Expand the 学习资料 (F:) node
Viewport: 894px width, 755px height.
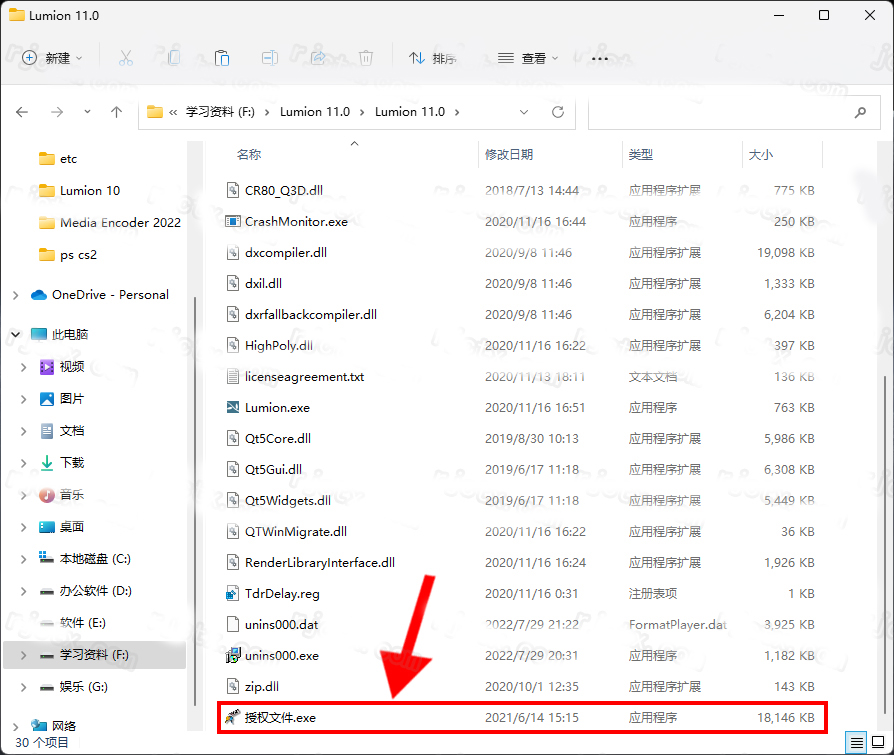click(23, 655)
